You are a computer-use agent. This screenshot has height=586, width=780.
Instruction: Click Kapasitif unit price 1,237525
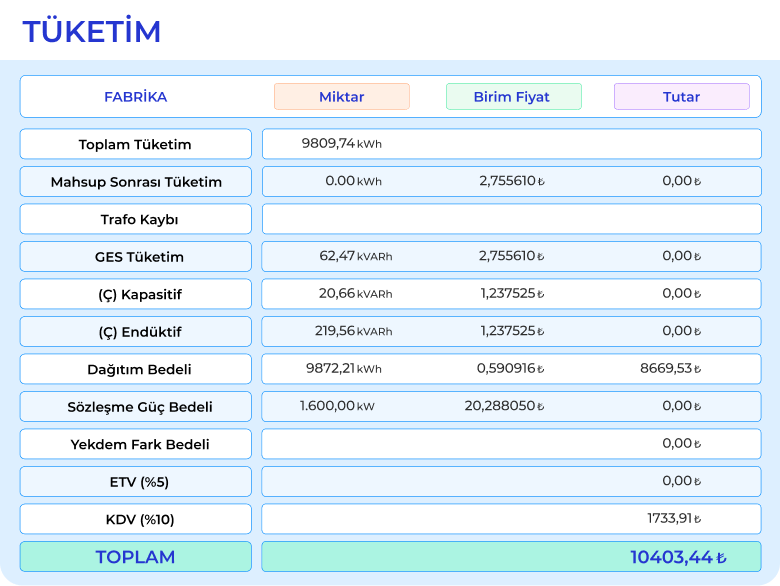point(512,293)
